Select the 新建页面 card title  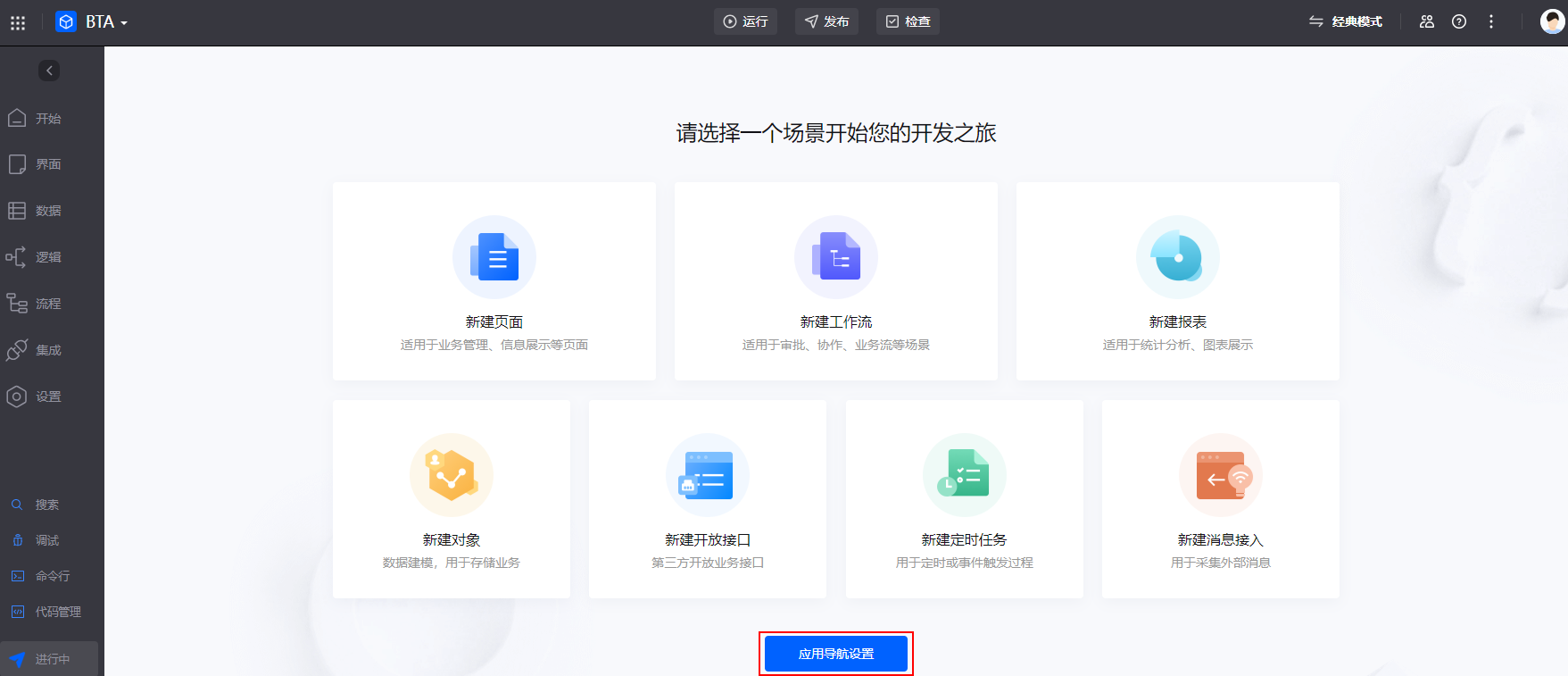click(x=494, y=322)
